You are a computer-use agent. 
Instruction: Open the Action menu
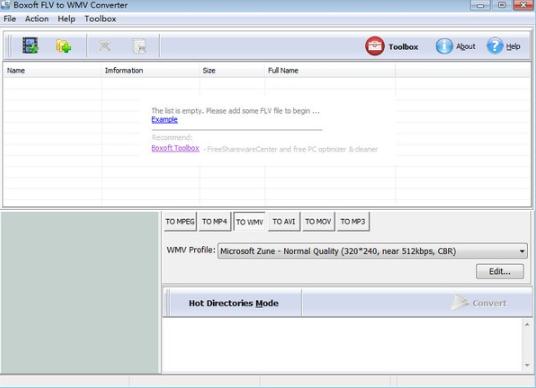tap(37, 19)
